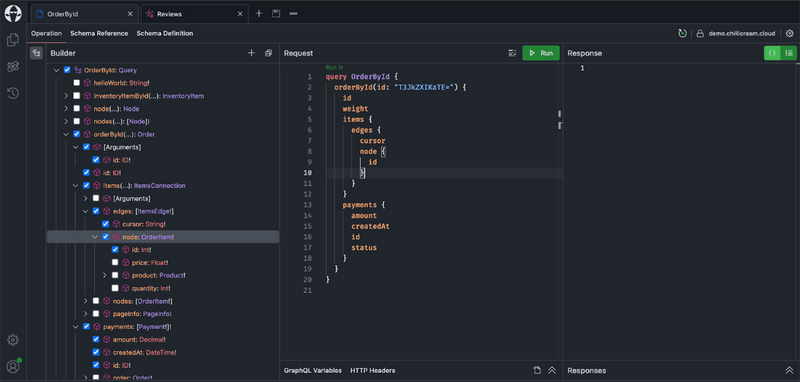Open the Documents icon in left sidebar
Viewport: 800px width, 382px height.
click(13, 40)
